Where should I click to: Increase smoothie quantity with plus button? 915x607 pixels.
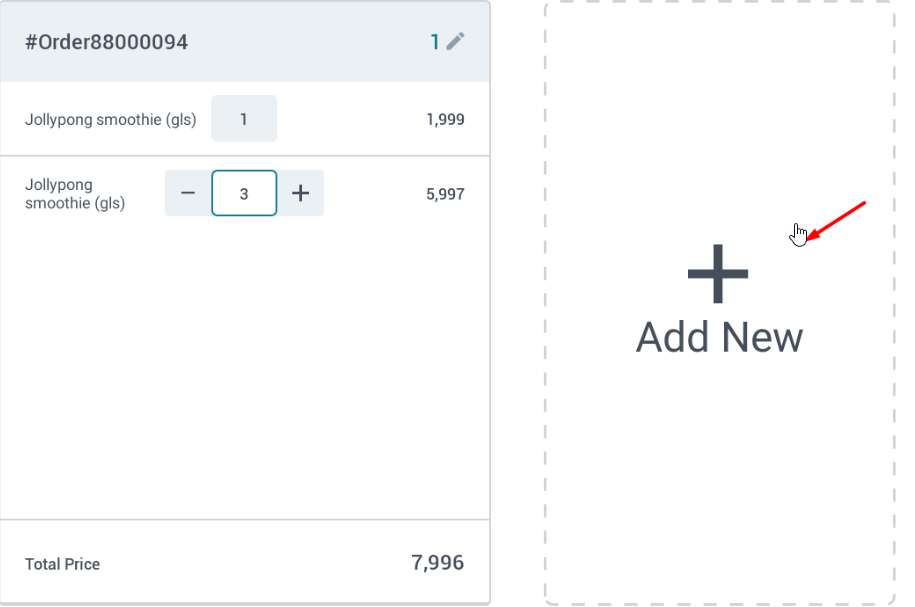(x=300, y=193)
